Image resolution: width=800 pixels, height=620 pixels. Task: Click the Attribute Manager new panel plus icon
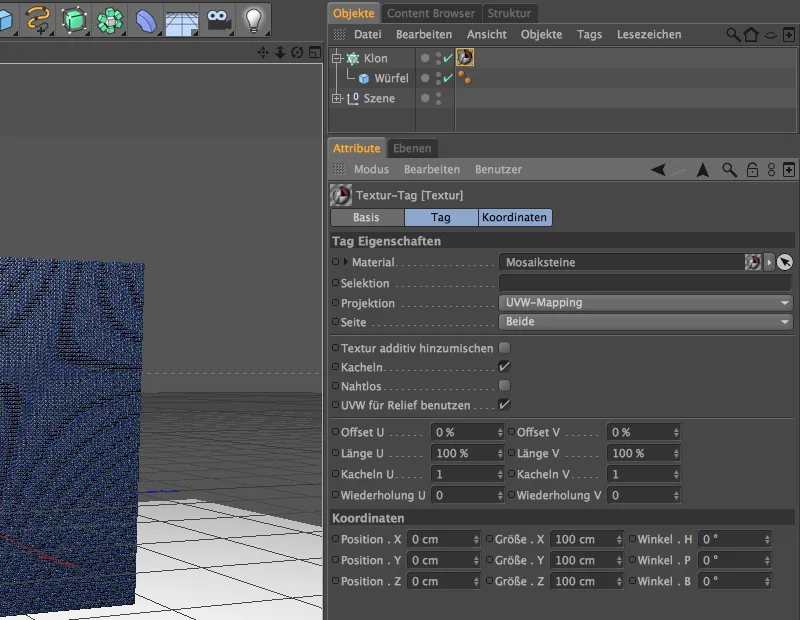tap(788, 169)
